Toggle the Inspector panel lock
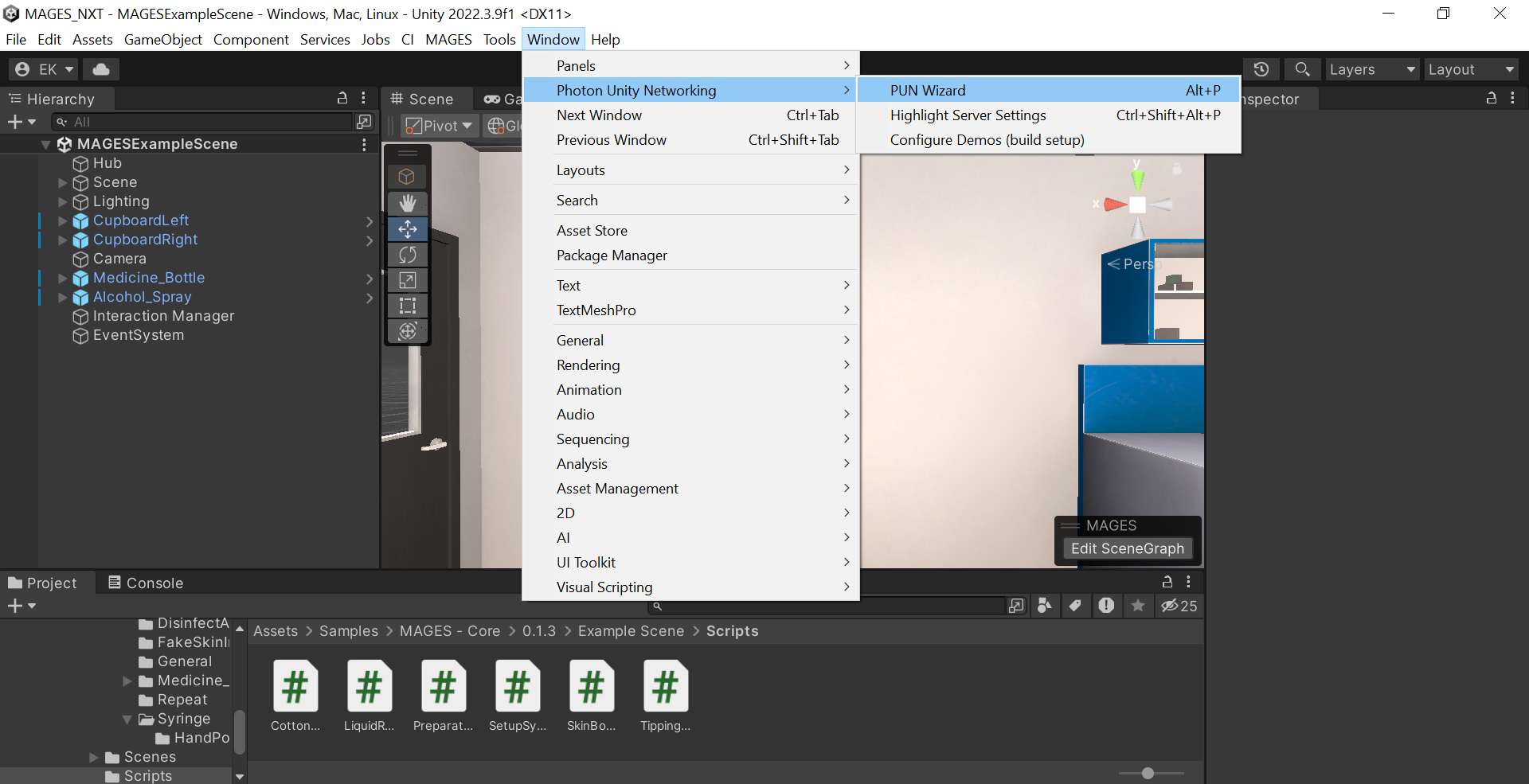Viewport: 1529px width, 784px height. 1492,98
